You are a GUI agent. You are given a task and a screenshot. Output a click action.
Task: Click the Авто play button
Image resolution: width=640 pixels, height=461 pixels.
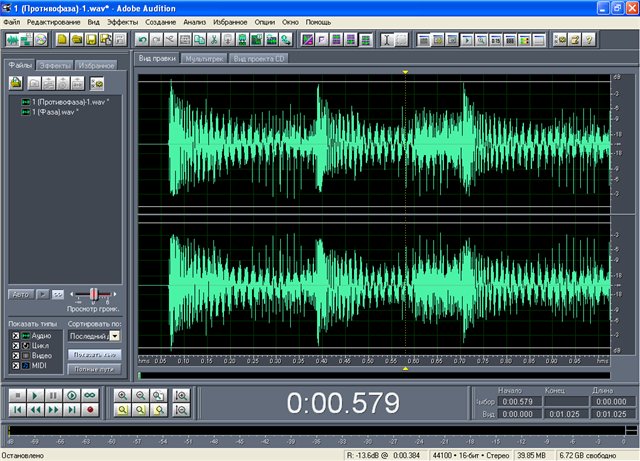[20, 294]
